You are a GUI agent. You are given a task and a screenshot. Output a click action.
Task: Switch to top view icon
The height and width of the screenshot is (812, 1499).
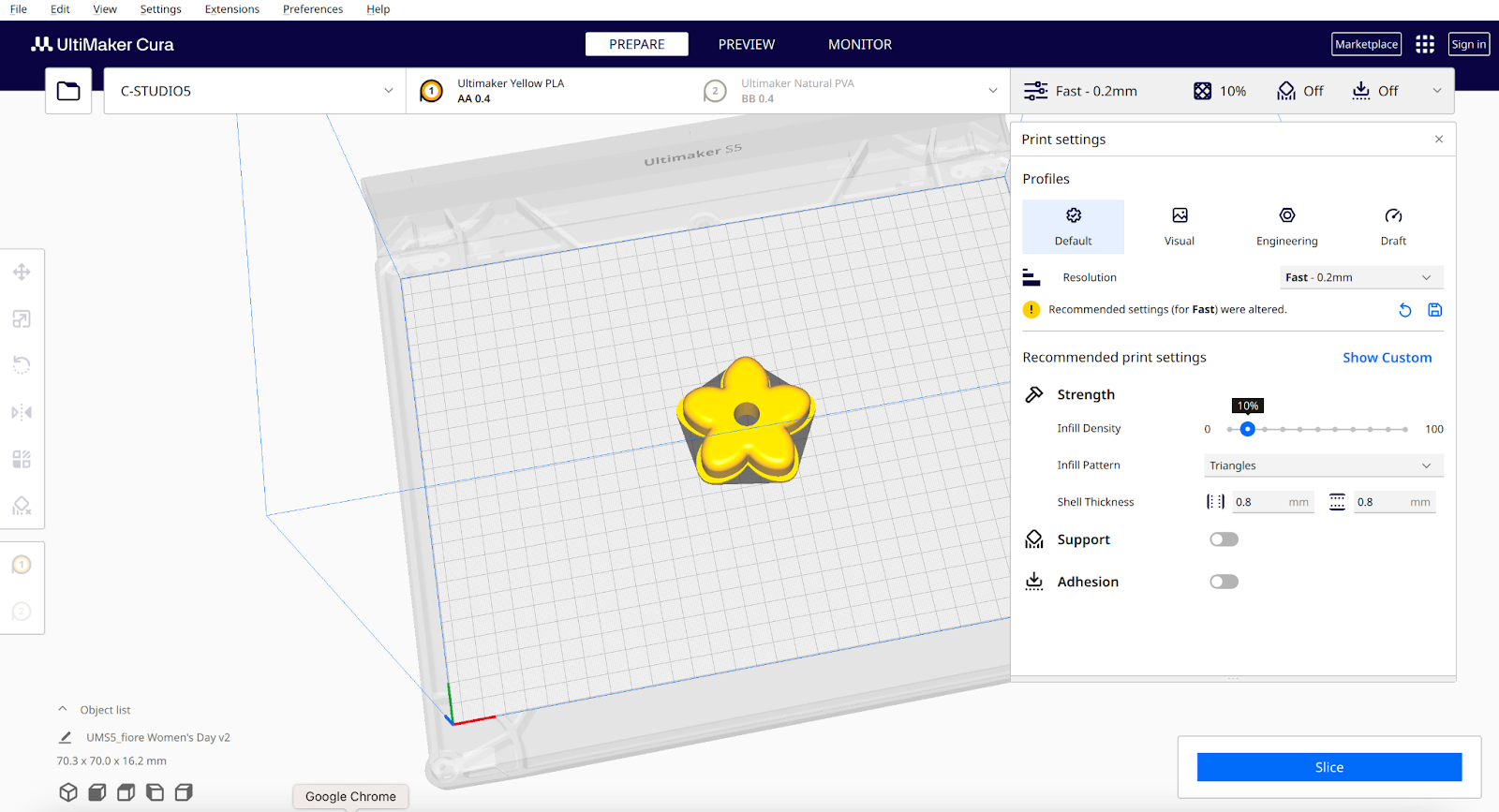(126, 792)
